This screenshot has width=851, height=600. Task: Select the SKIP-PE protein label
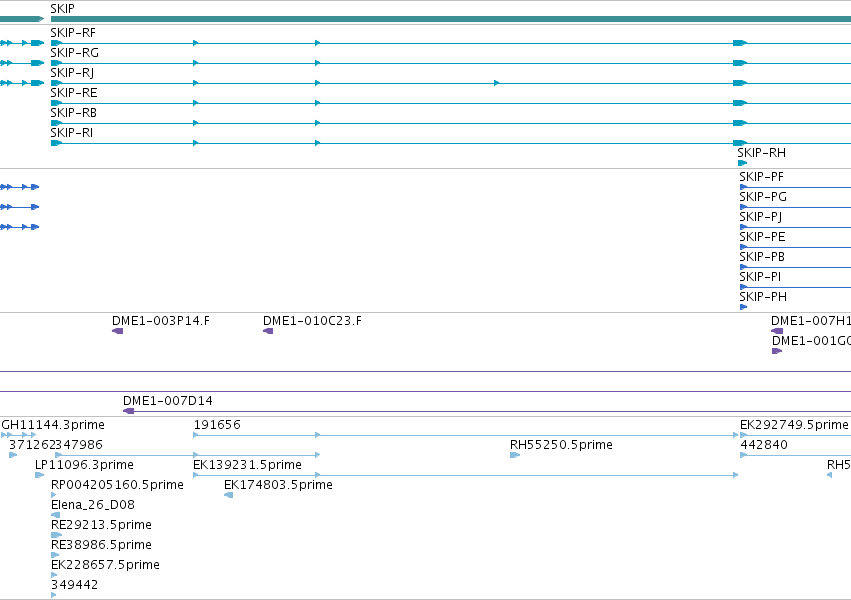(763, 237)
